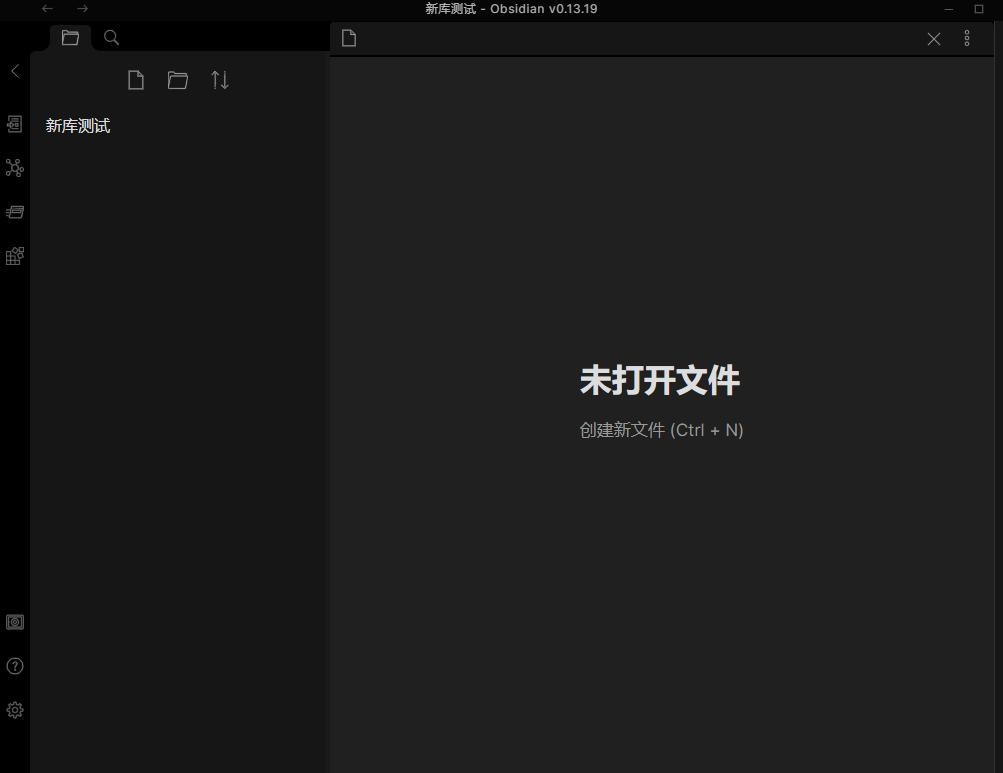
Task: Open Obsidian settings
Action: coord(15,710)
